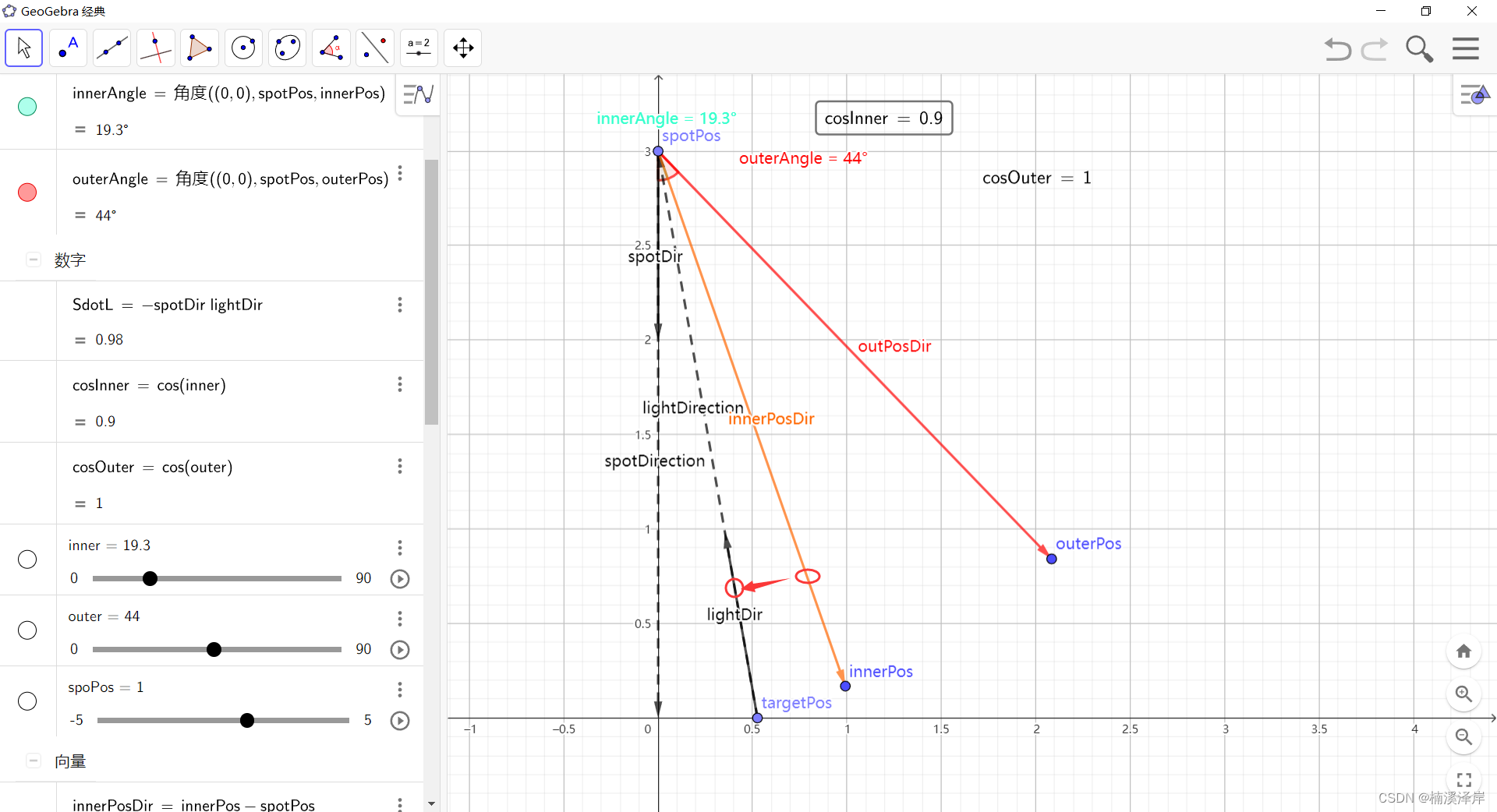This screenshot has width=1497, height=812.
Task: Click the algebra panel scroll-down arrow
Action: click(x=431, y=803)
